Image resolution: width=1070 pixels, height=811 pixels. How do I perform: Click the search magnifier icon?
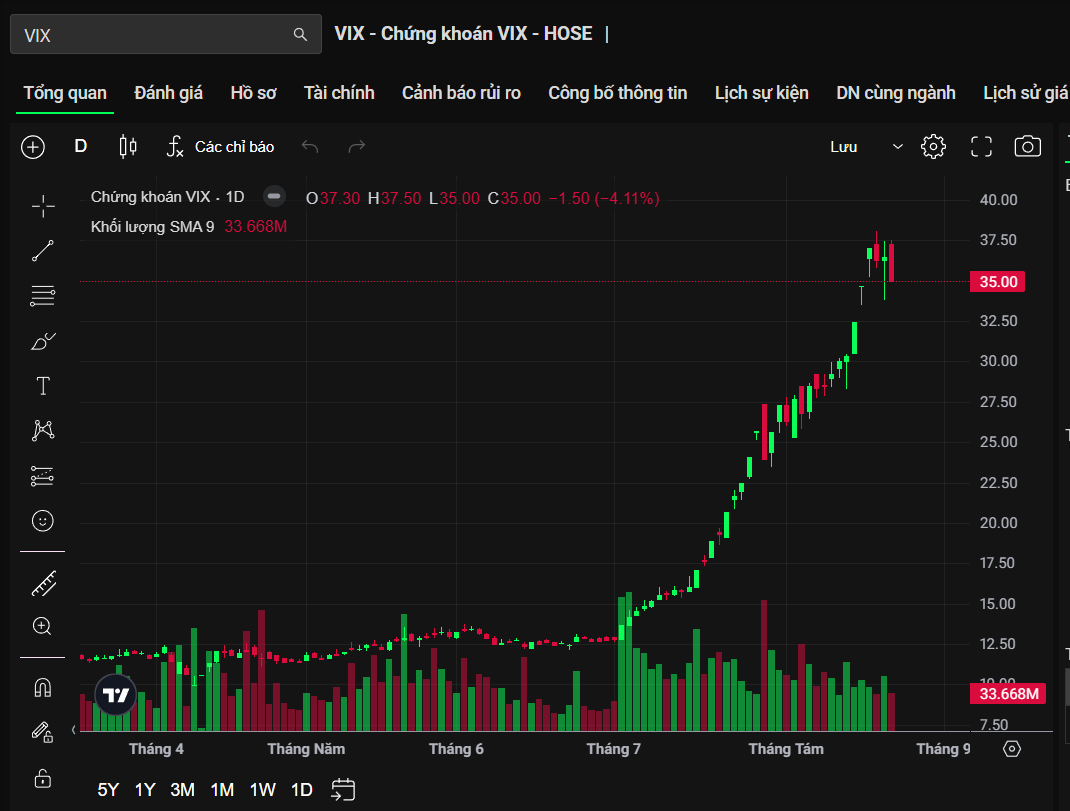[300, 34]
